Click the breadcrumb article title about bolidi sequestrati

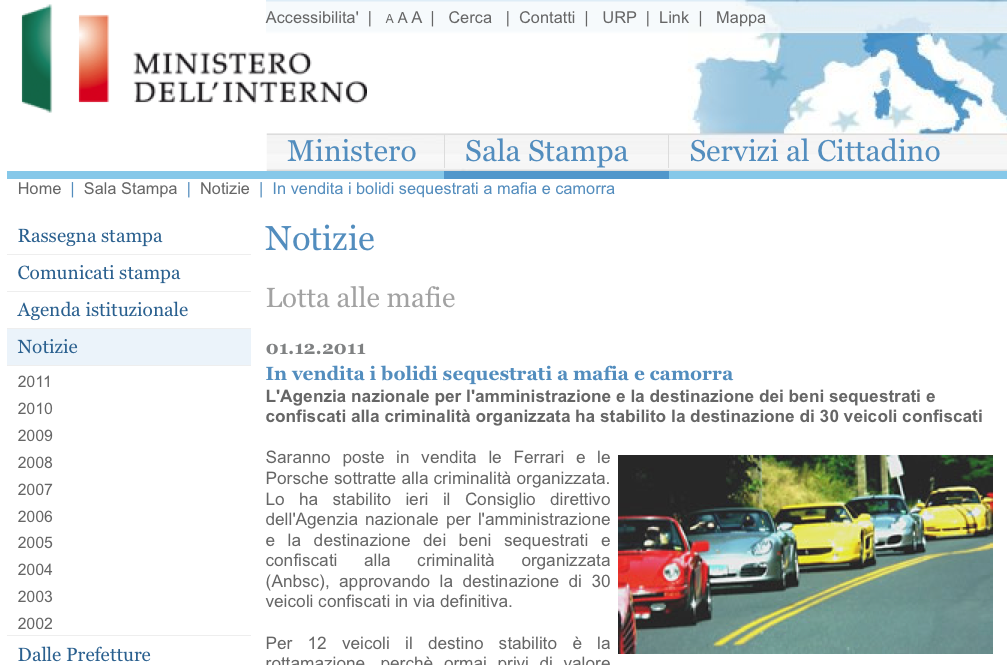(444, 188)
